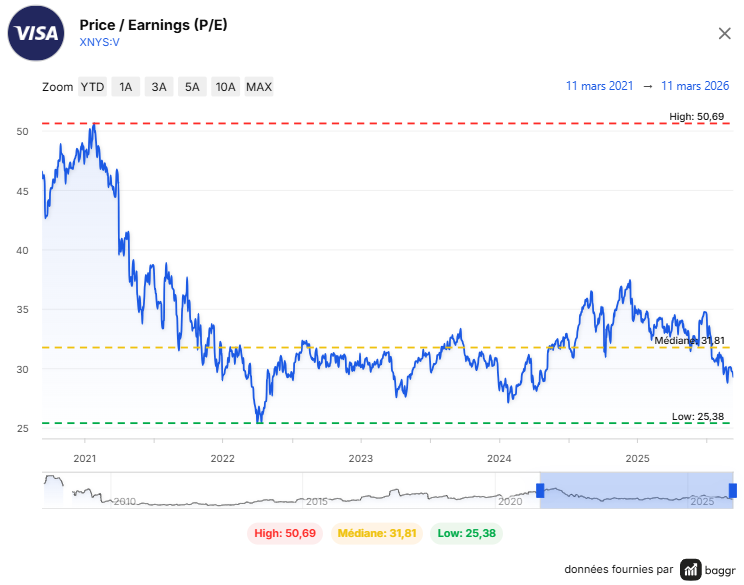Edit the start date 11 mars 2021
Screen dimensions: 744x585
click(599, 86)
